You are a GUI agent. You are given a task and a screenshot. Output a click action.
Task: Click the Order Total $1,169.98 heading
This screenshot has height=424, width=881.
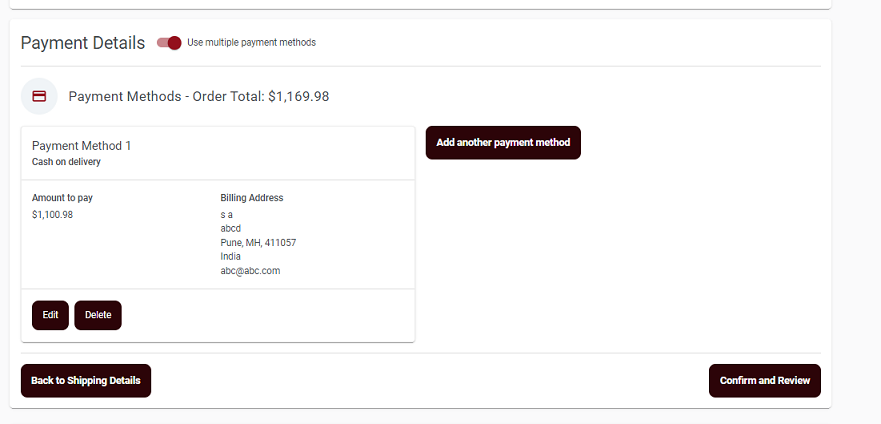tap(199, 97)
